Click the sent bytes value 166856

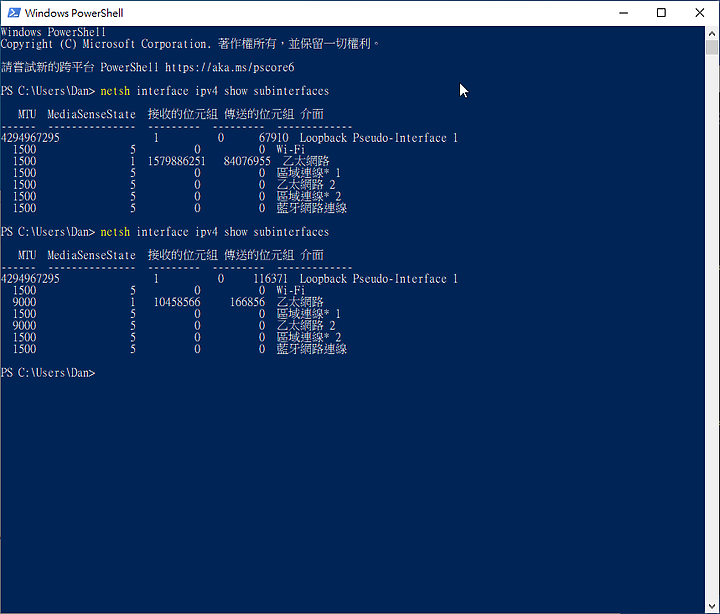(x=248, y=302)
